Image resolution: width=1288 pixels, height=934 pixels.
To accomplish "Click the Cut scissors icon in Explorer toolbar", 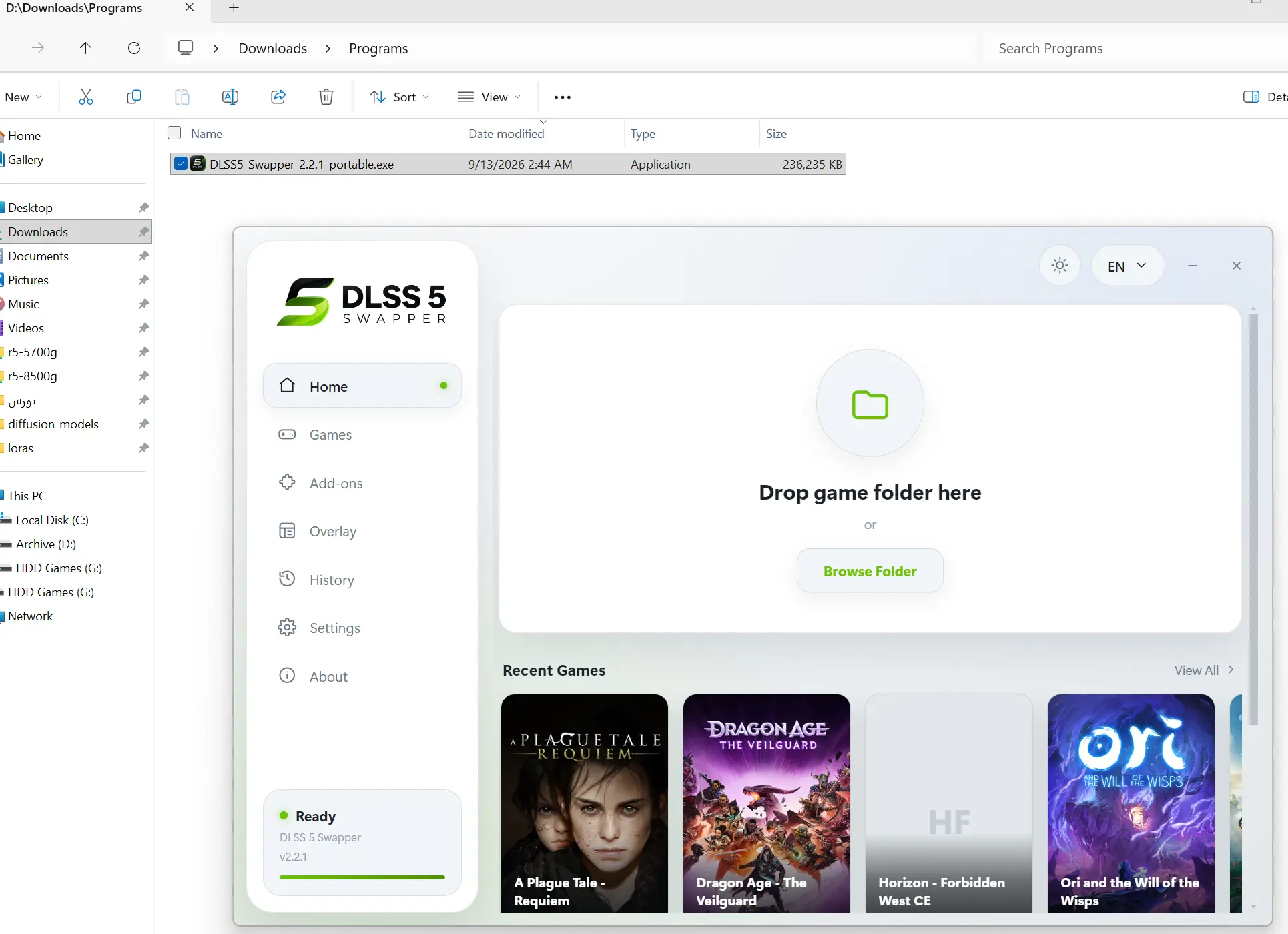I will click(x=86, y=97).
